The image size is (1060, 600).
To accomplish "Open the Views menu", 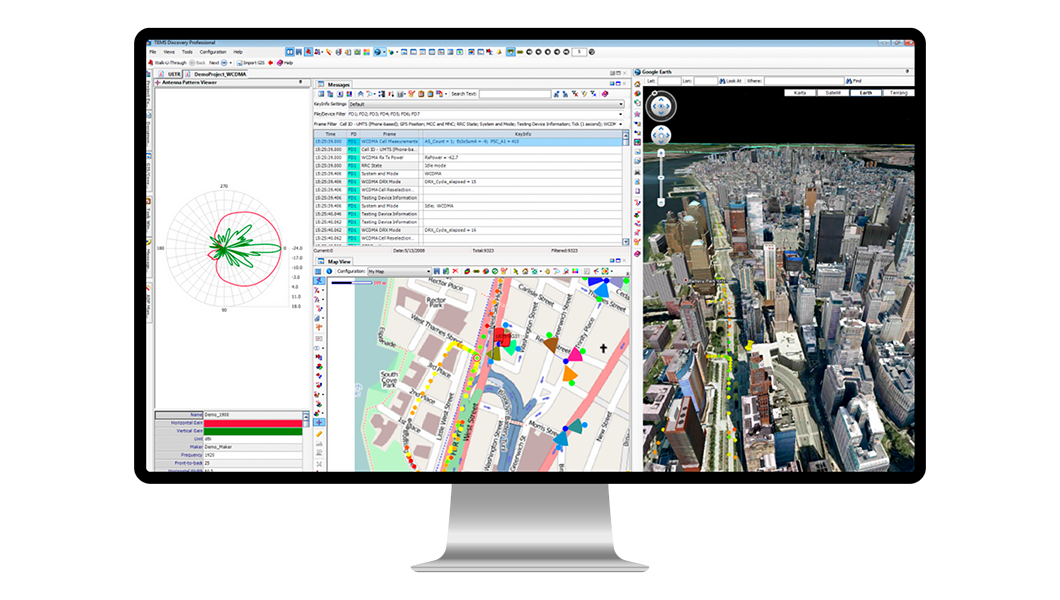I will point(169,52).
